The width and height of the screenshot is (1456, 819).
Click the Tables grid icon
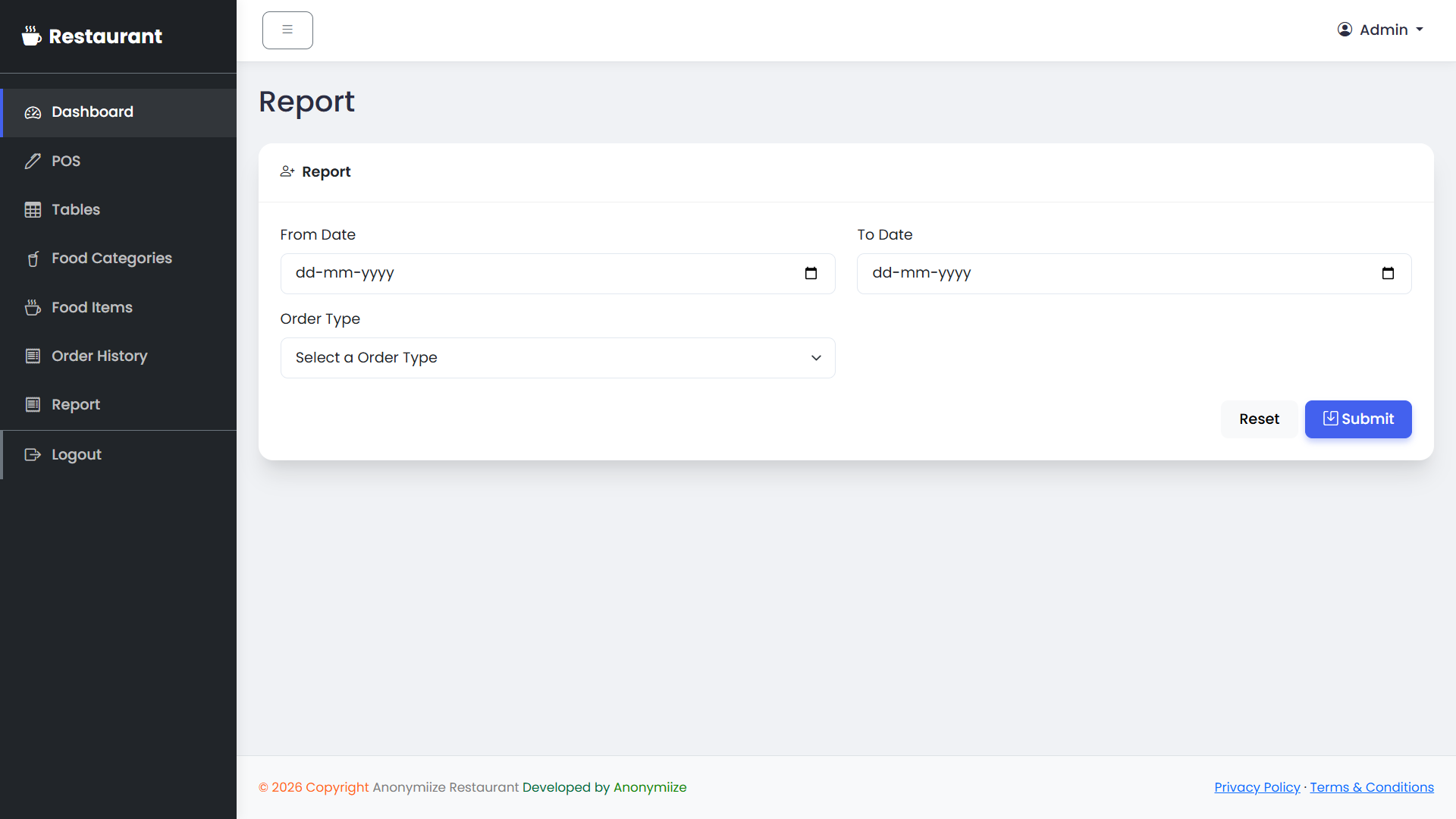pos(33,210)
